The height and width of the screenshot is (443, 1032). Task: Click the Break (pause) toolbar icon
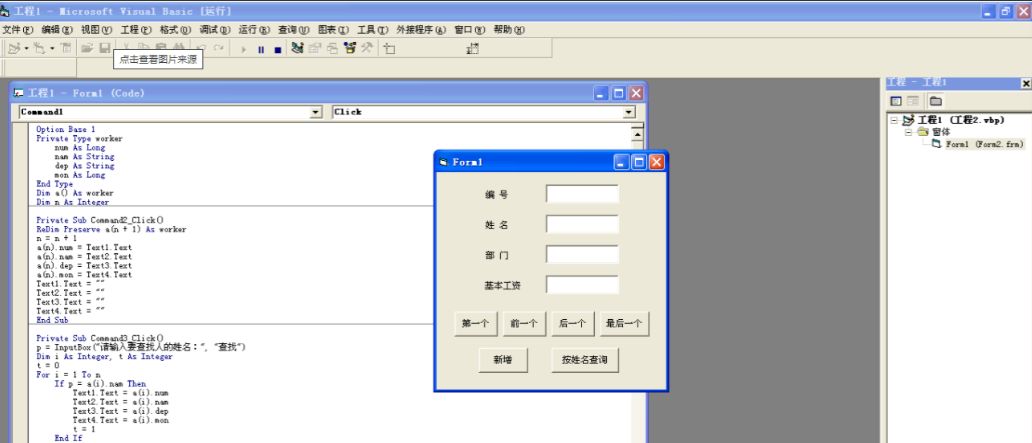click(x=261, y=49)
